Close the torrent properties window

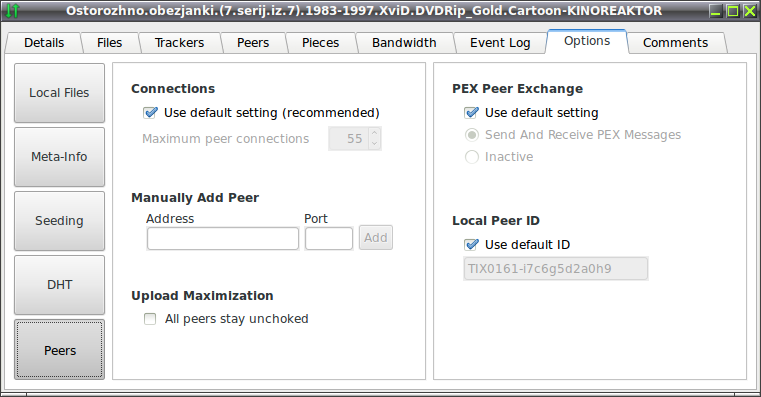coord(750,11)
